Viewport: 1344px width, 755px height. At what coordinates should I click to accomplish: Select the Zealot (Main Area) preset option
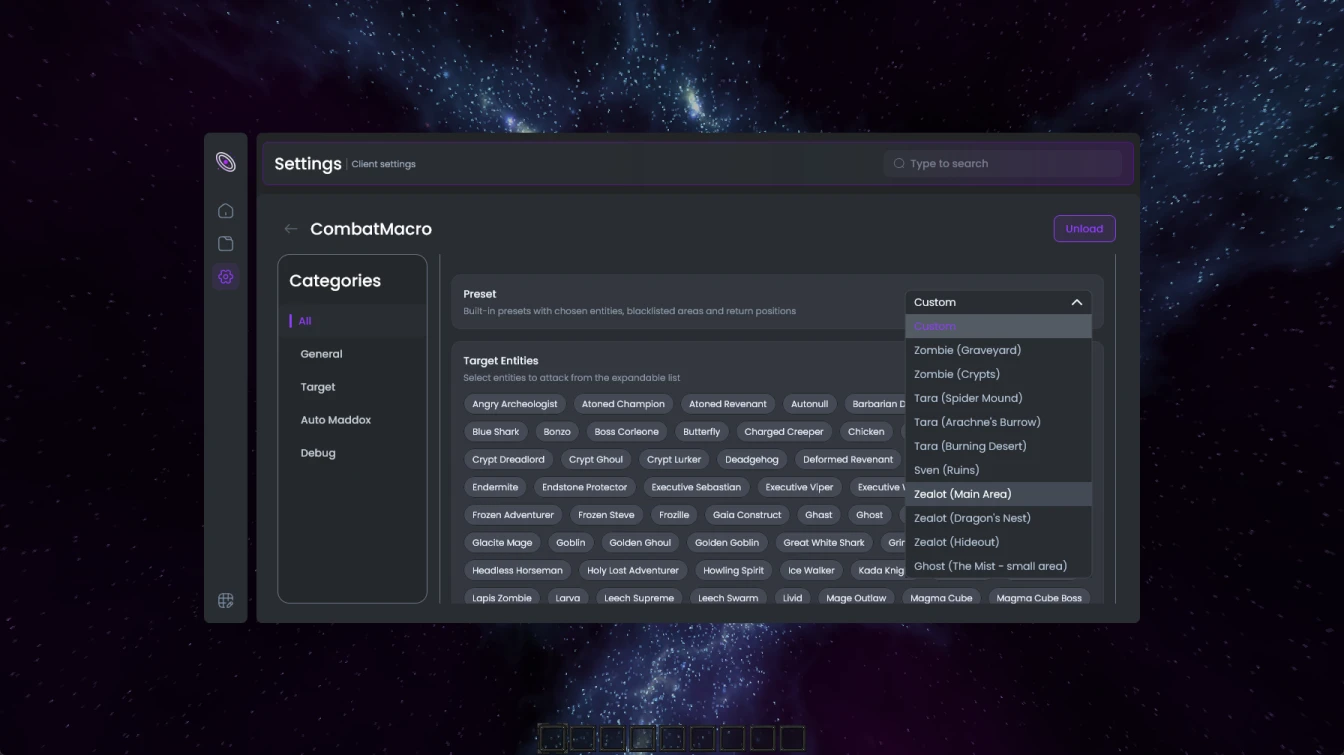(962, 493)
